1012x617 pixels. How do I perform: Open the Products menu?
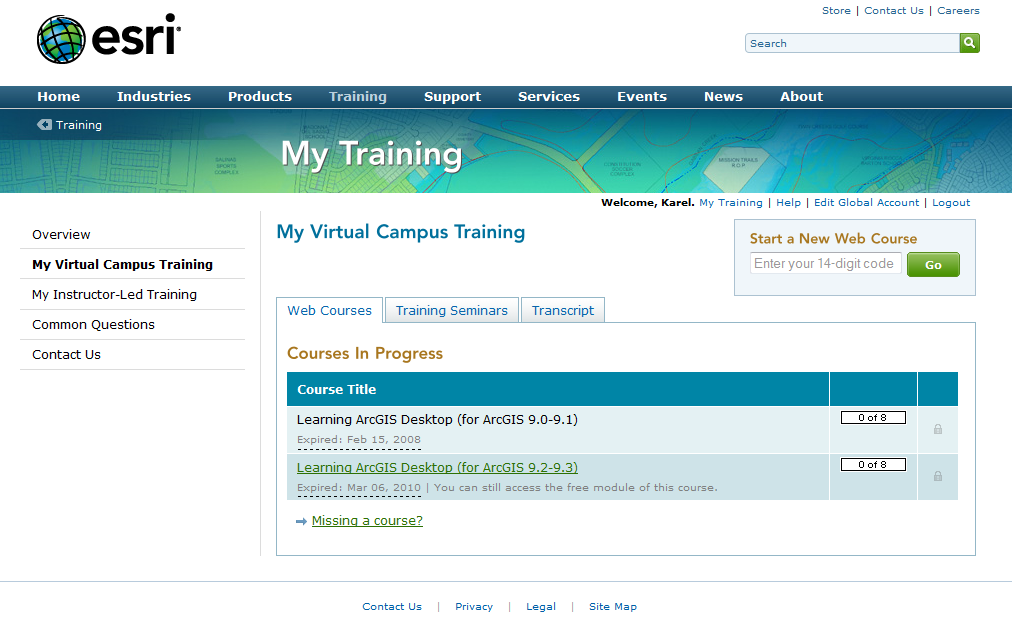pos(260,97)
